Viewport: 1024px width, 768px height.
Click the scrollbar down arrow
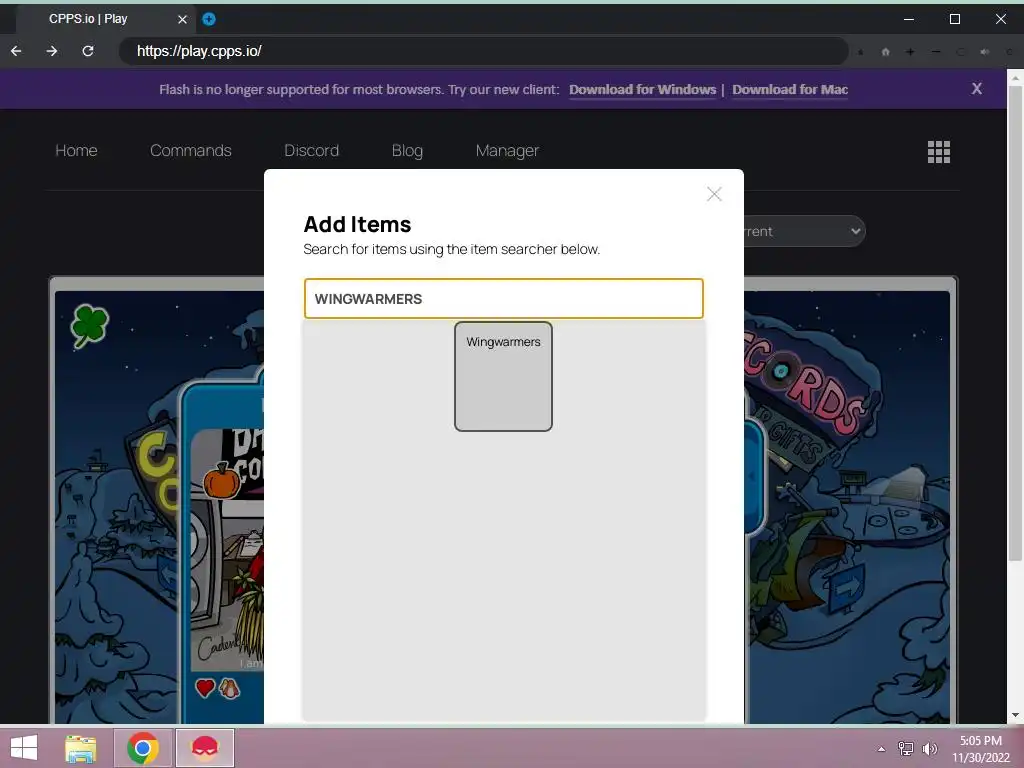1016,715
